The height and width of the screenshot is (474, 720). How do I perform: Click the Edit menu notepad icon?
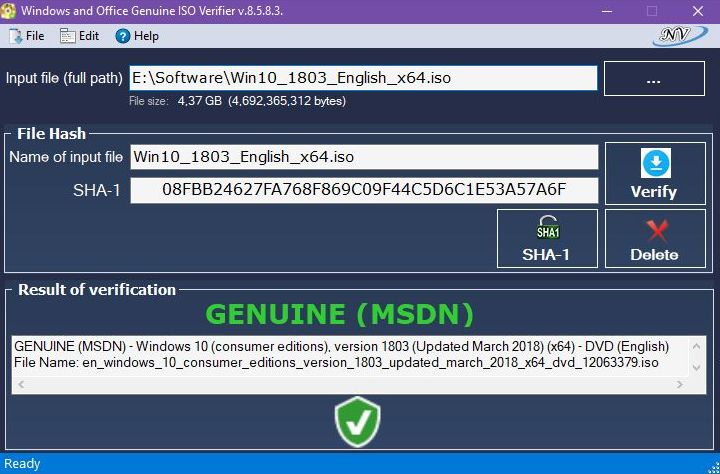coord(67,36)
